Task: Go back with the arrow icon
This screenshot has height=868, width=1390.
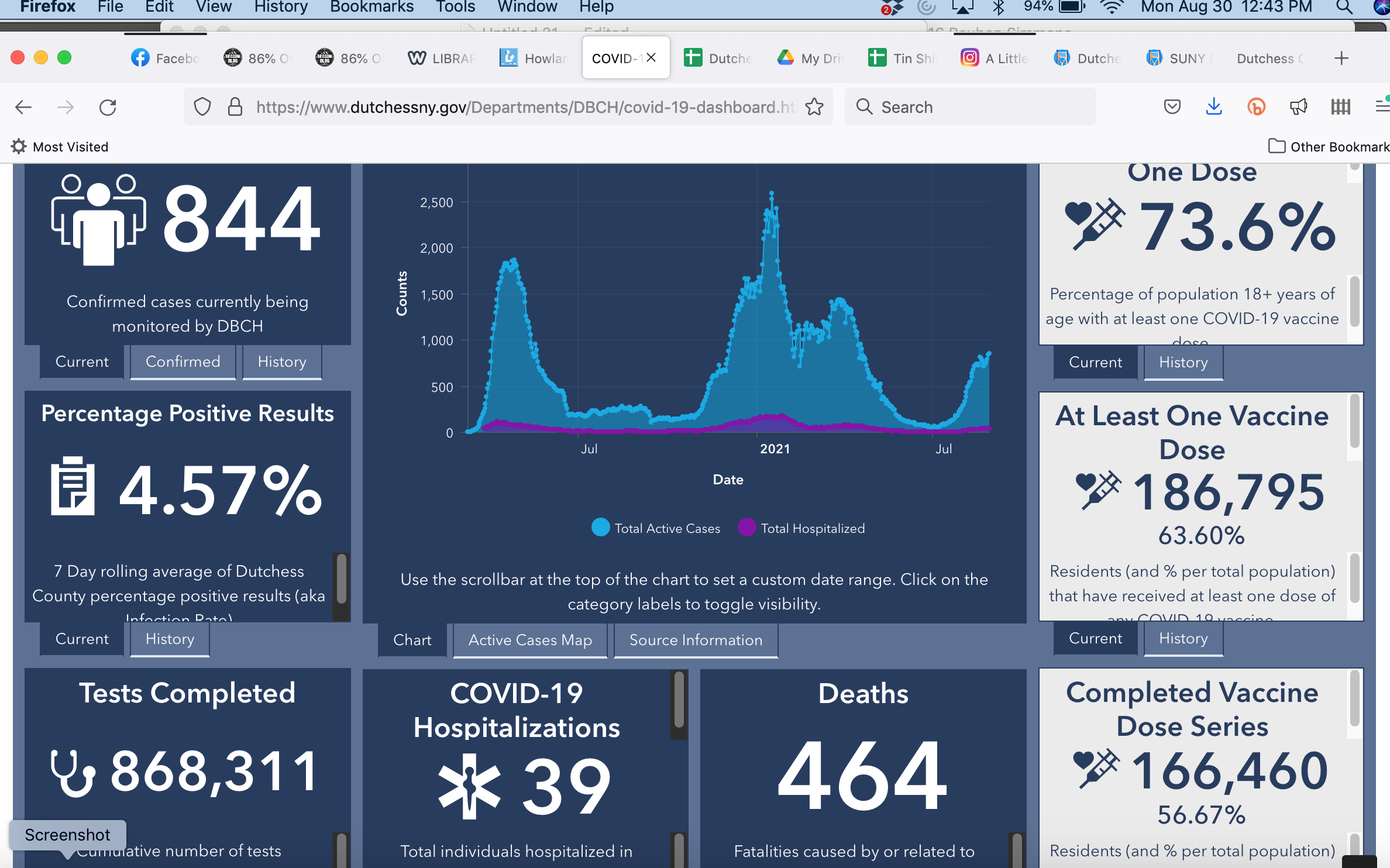Action: [23, 107]
